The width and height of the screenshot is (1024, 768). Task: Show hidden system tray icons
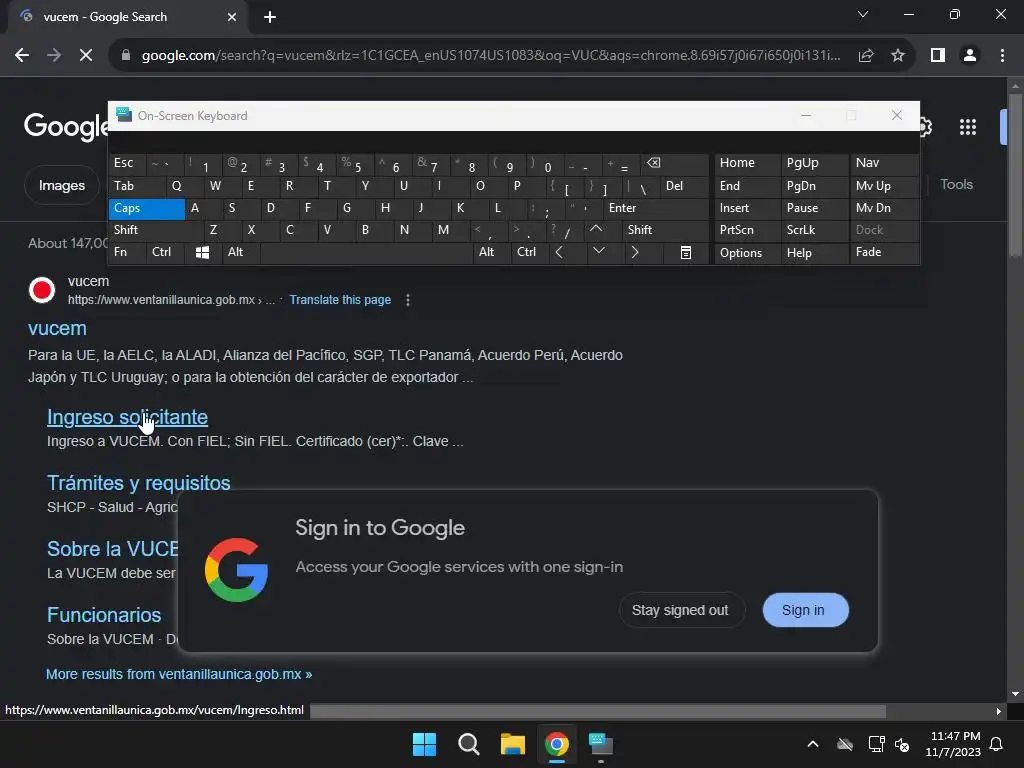[x=813, y=744]
